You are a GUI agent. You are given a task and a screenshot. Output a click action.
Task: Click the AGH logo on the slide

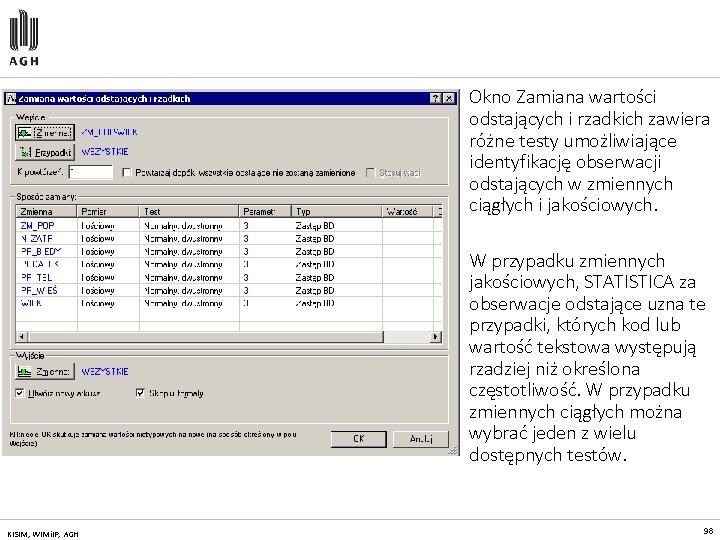tap(23, 38)
